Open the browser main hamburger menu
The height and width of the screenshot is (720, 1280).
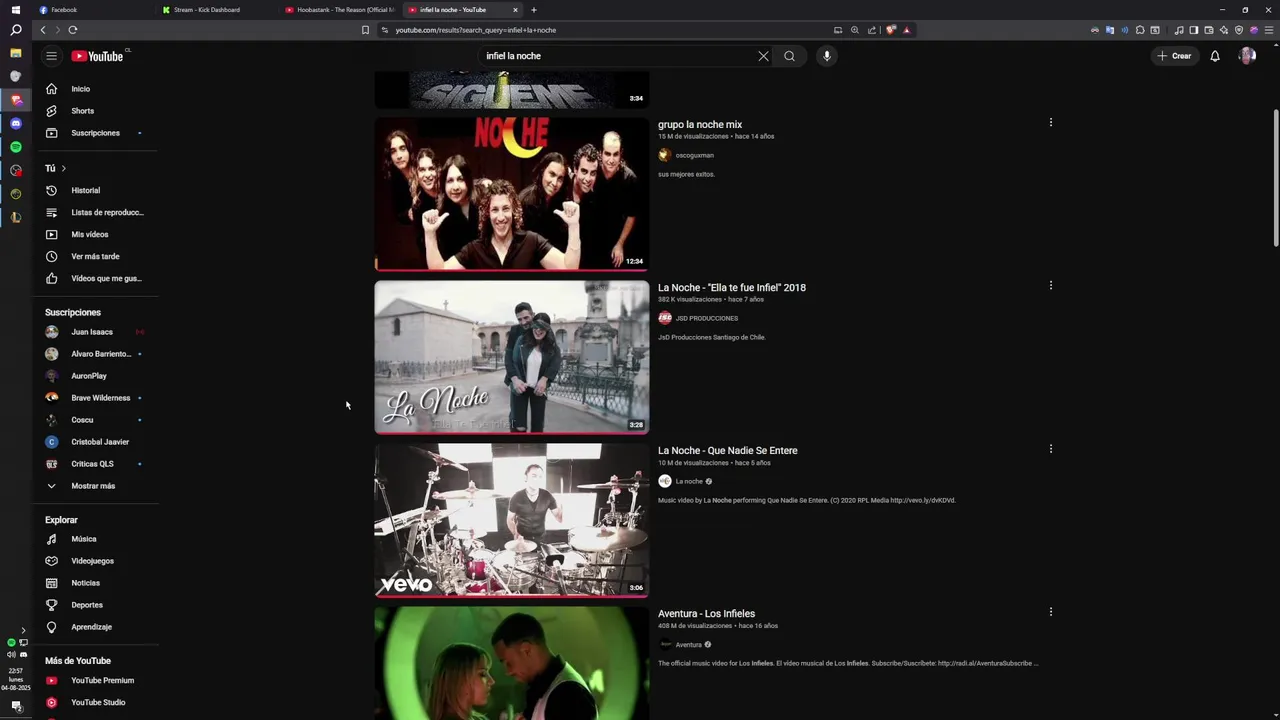(x=1269, y=30)
